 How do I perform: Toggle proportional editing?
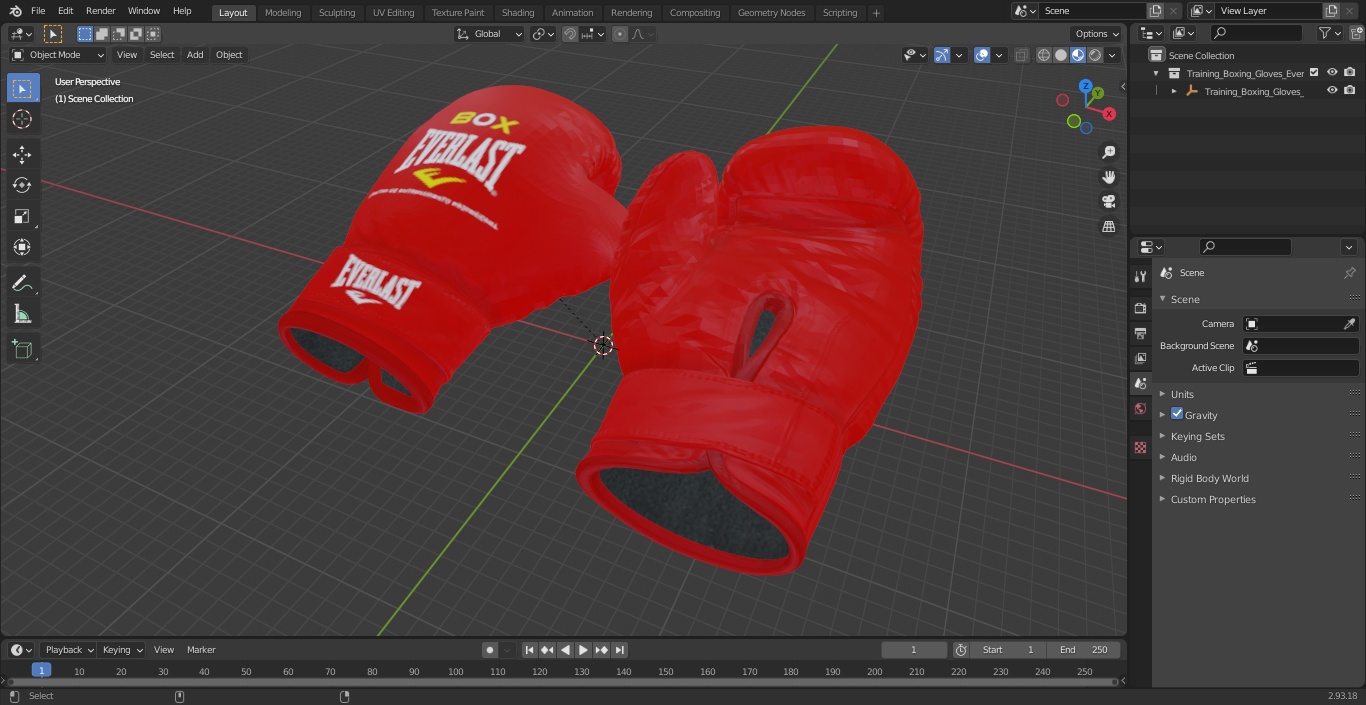click(x=620, y=34)
